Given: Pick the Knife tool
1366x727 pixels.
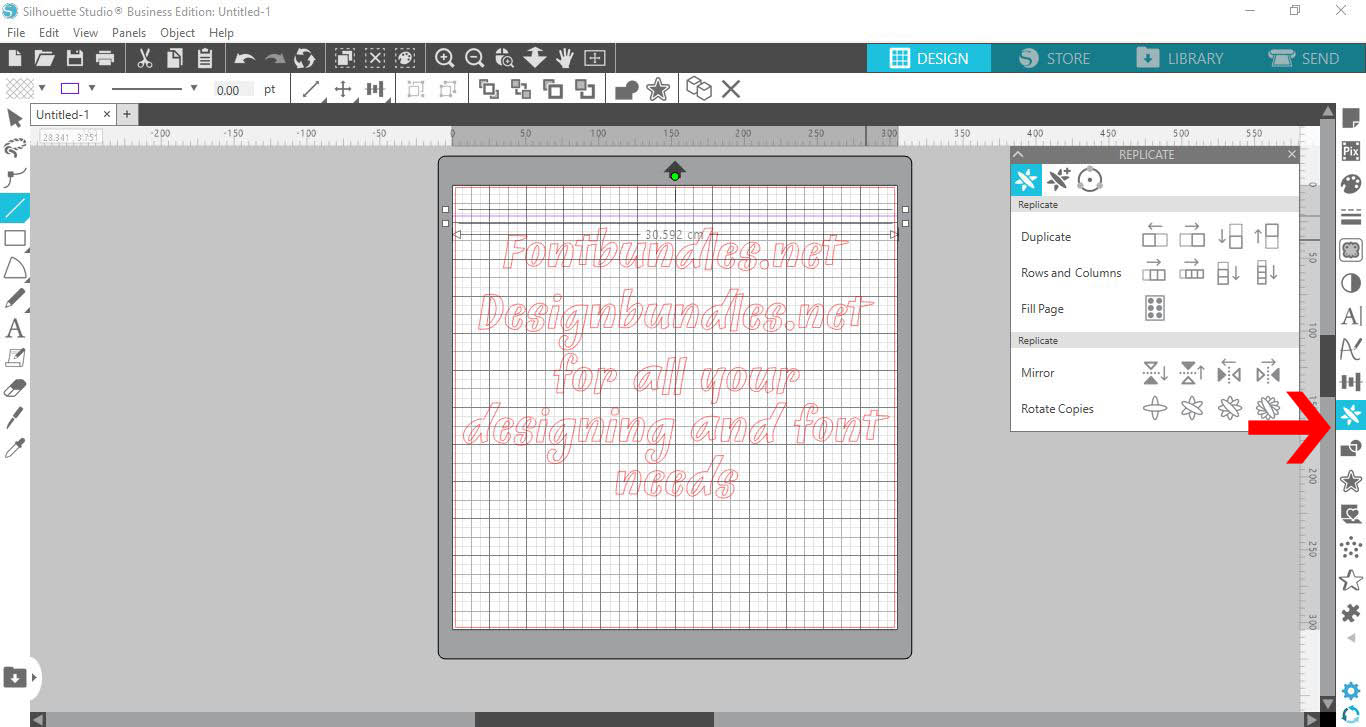Looking at the screenshot, I should [14, 417].
